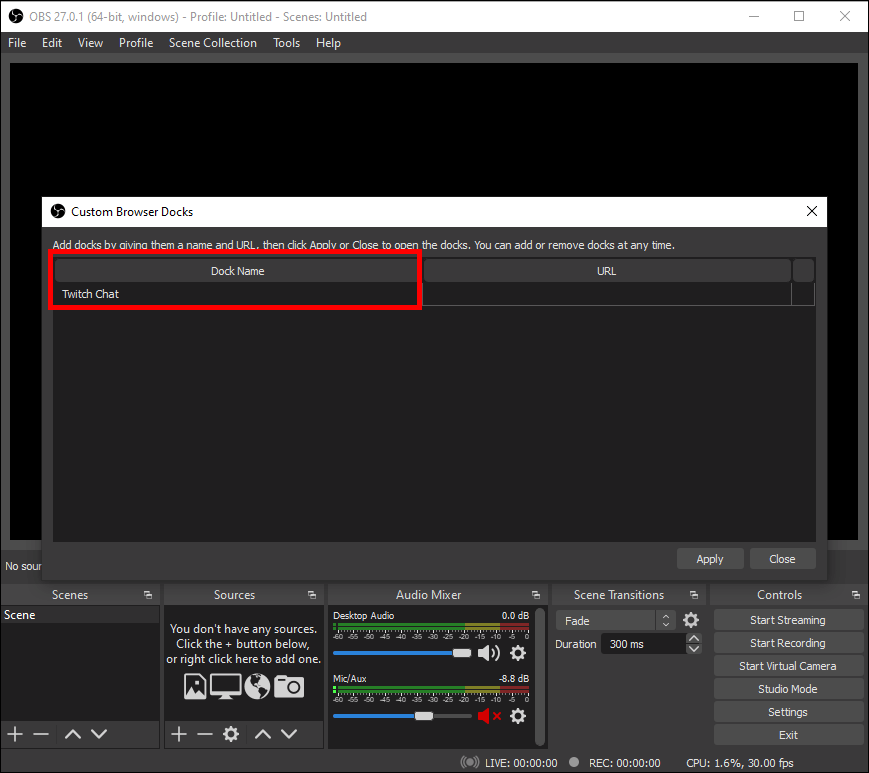Viewport: 869px width, 773px height.
Task: Open transition properties gear icon
Action: click(691, 620)
